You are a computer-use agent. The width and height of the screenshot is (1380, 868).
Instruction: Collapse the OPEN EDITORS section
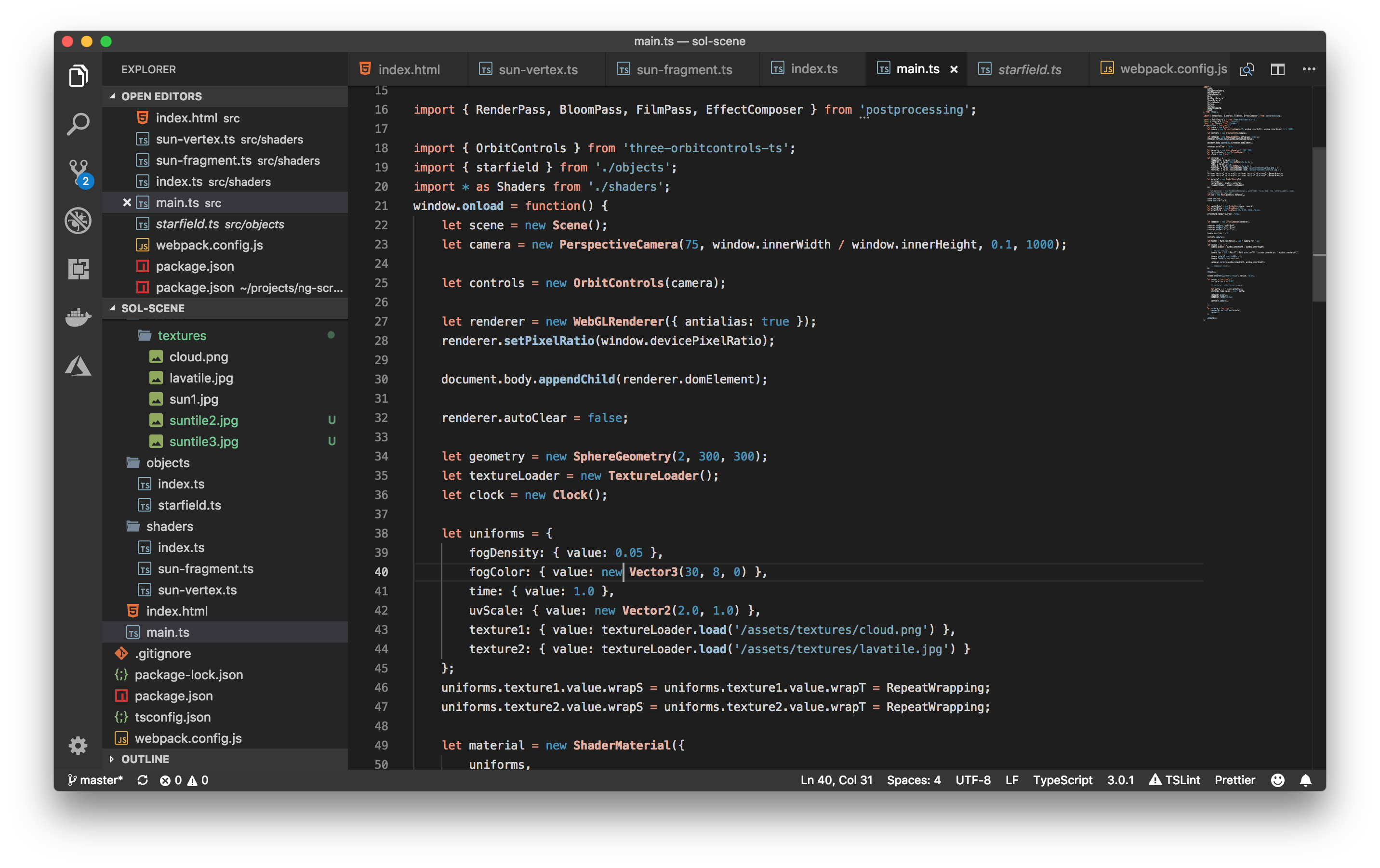(161, 96)
